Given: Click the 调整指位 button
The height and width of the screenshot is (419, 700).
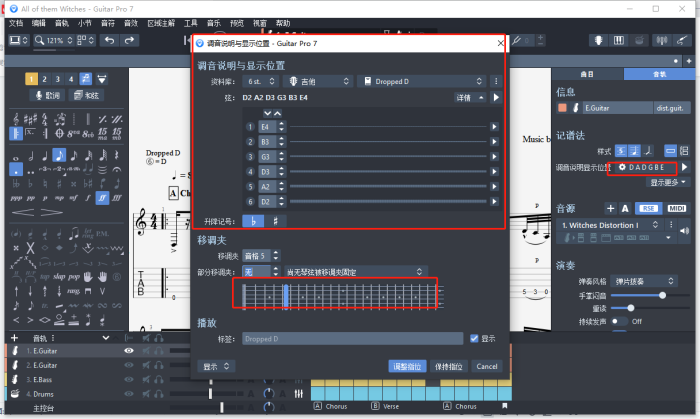Looking at the screenshot, I should (x=407, y=367).
